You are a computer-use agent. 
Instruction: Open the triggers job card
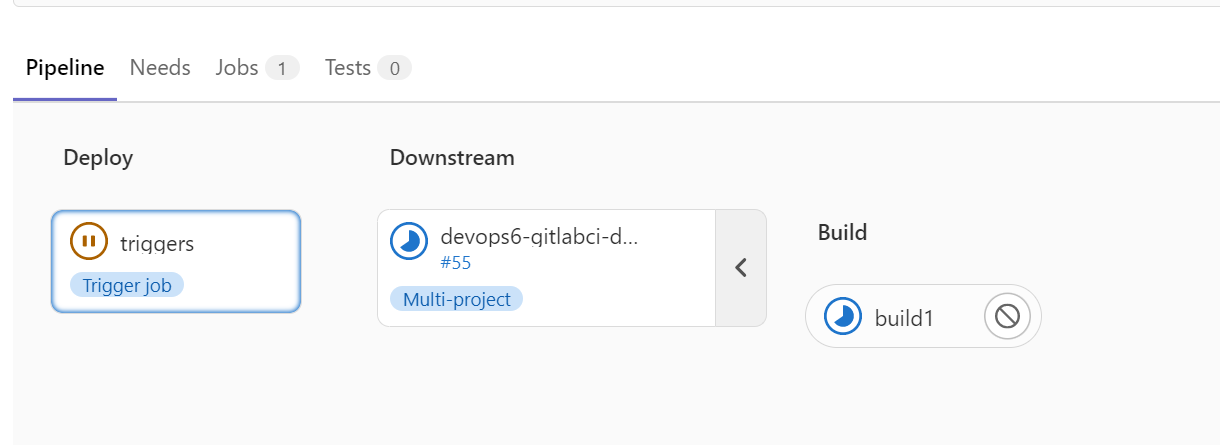(176, 262)
